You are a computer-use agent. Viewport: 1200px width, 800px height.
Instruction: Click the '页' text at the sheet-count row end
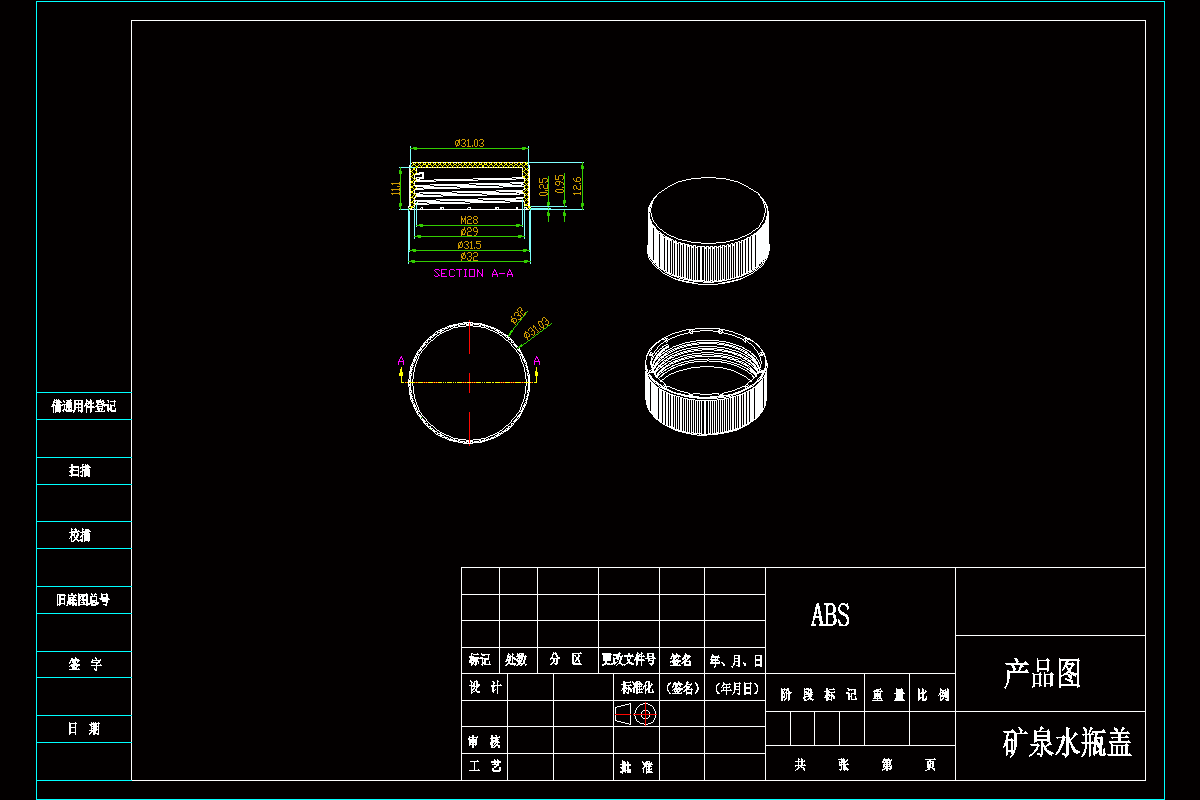click(x=931, y=765)
